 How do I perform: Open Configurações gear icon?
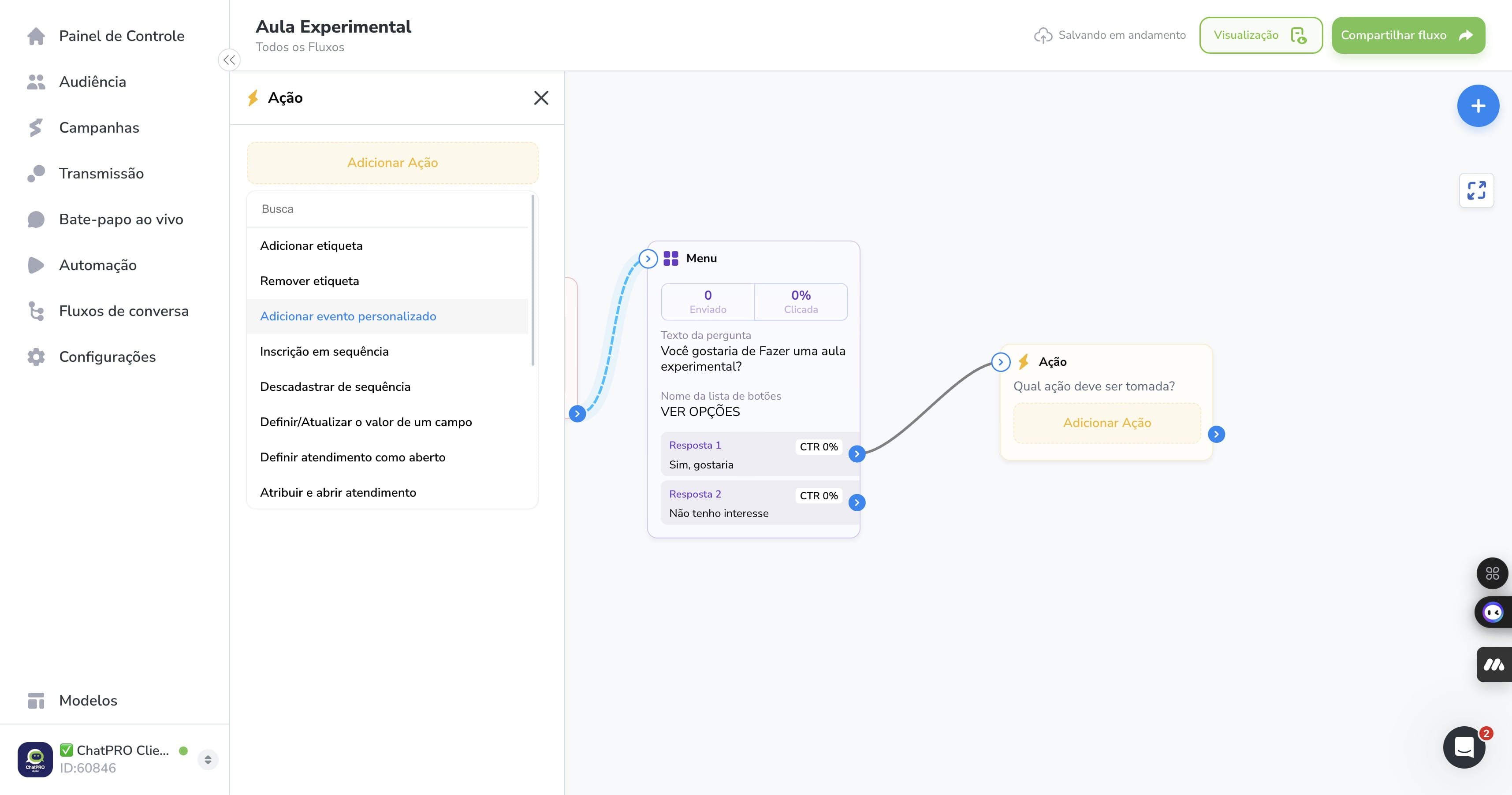coord(36,357)
